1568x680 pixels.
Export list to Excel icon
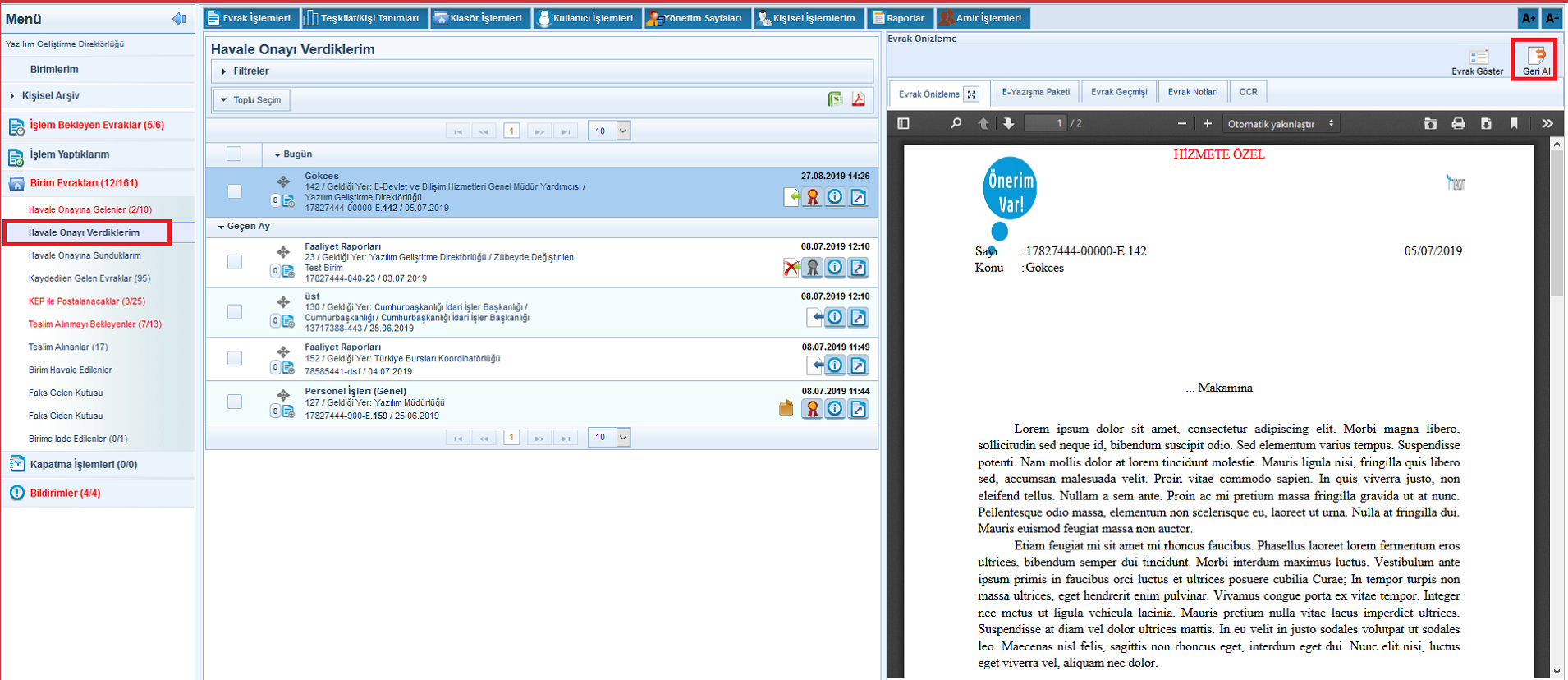point(835,99)
